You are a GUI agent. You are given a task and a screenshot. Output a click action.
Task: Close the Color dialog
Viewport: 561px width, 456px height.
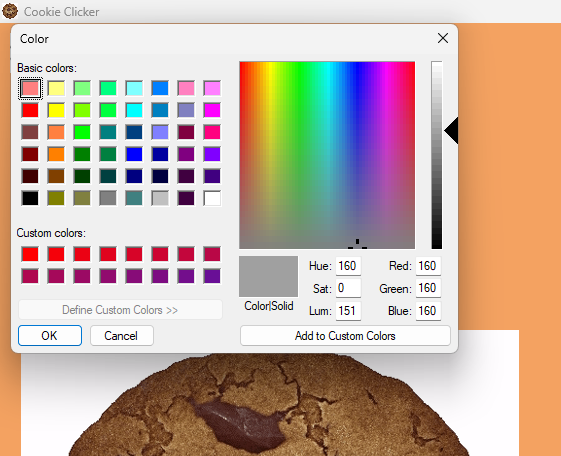click(443, 38)
